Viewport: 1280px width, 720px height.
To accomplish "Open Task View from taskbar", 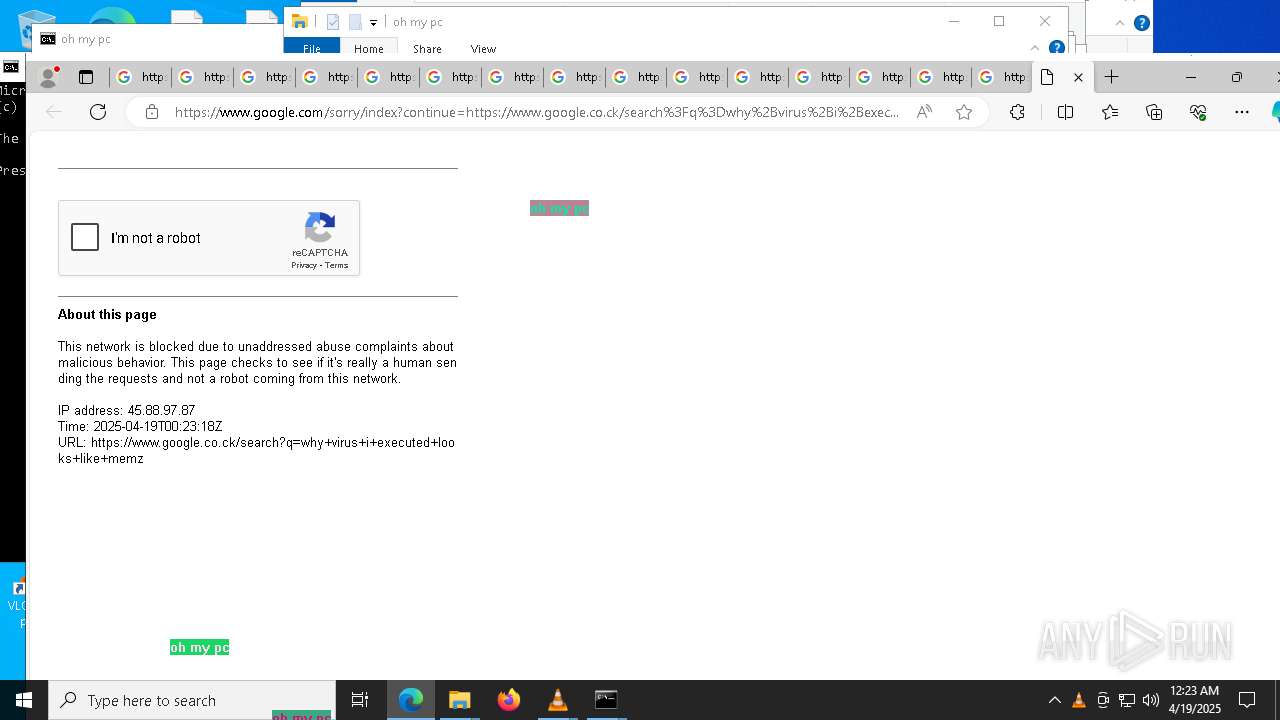I will tap(360, 700).
